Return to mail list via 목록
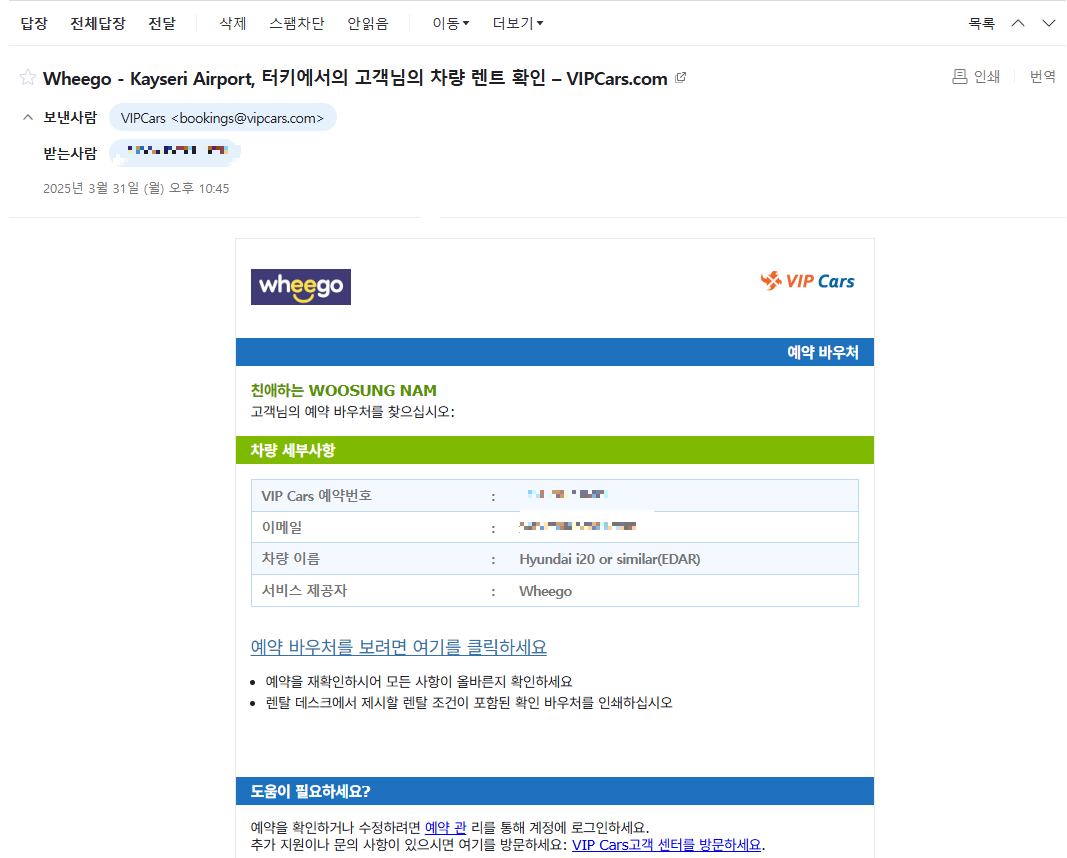Viewport: 1067px width, 858px height. pyautogui.click(x=982, y=23)
